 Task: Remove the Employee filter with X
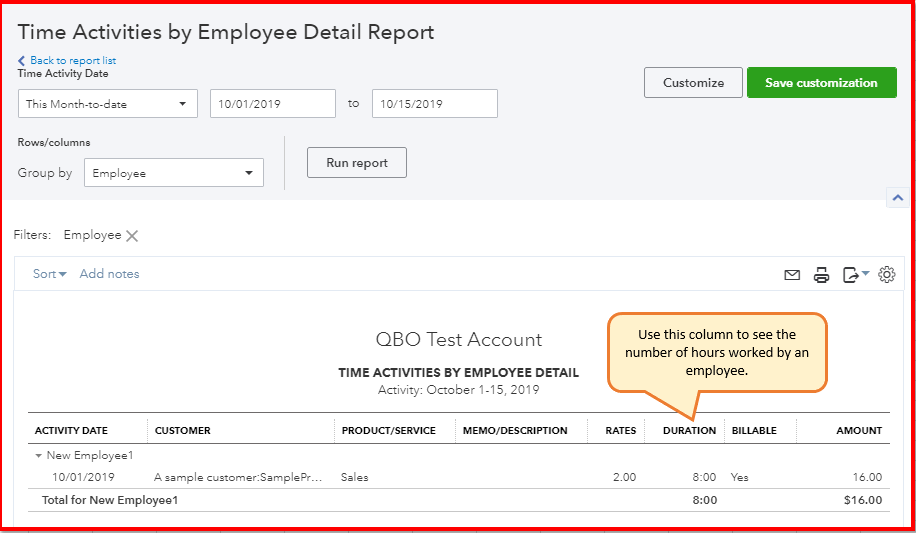(x=132, y=236)
